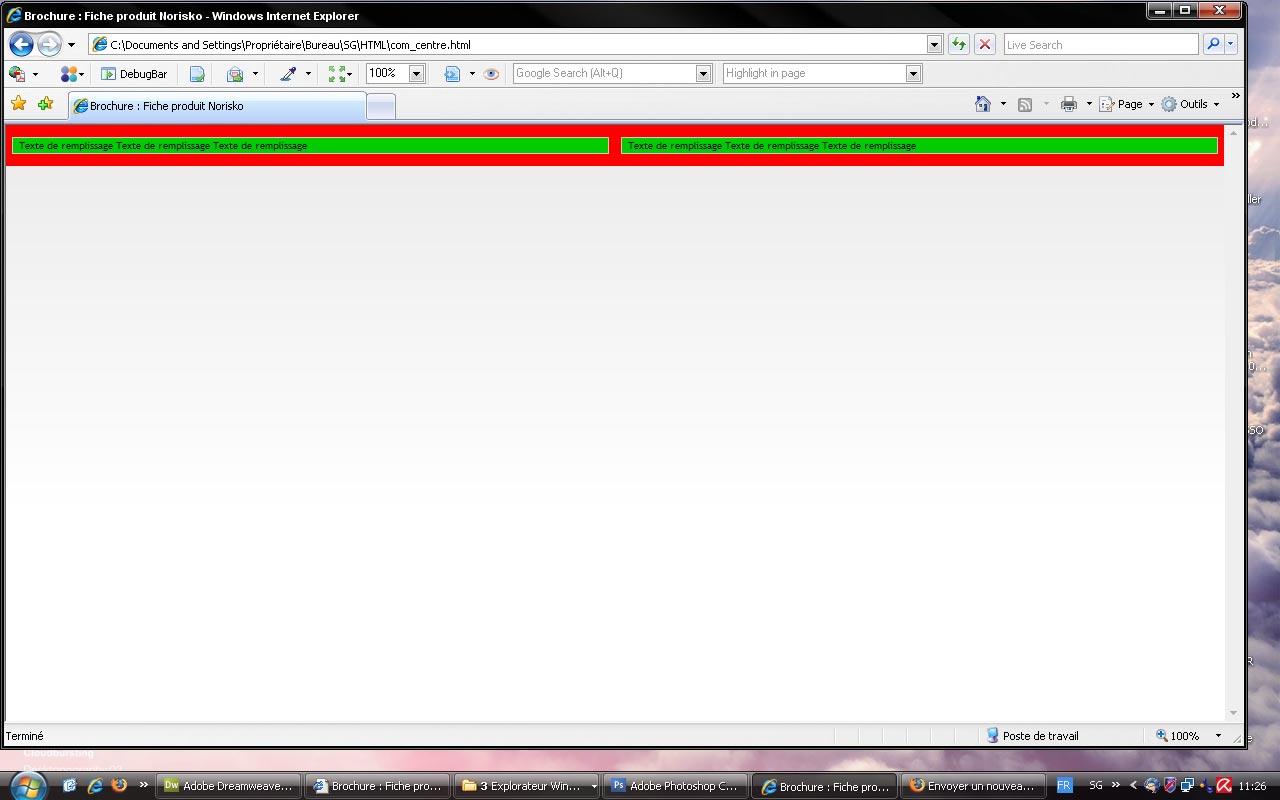Screen dimensions: 1280x800
Task: Open the eyedropper options dropdown
Action: (x=308, y=74)
